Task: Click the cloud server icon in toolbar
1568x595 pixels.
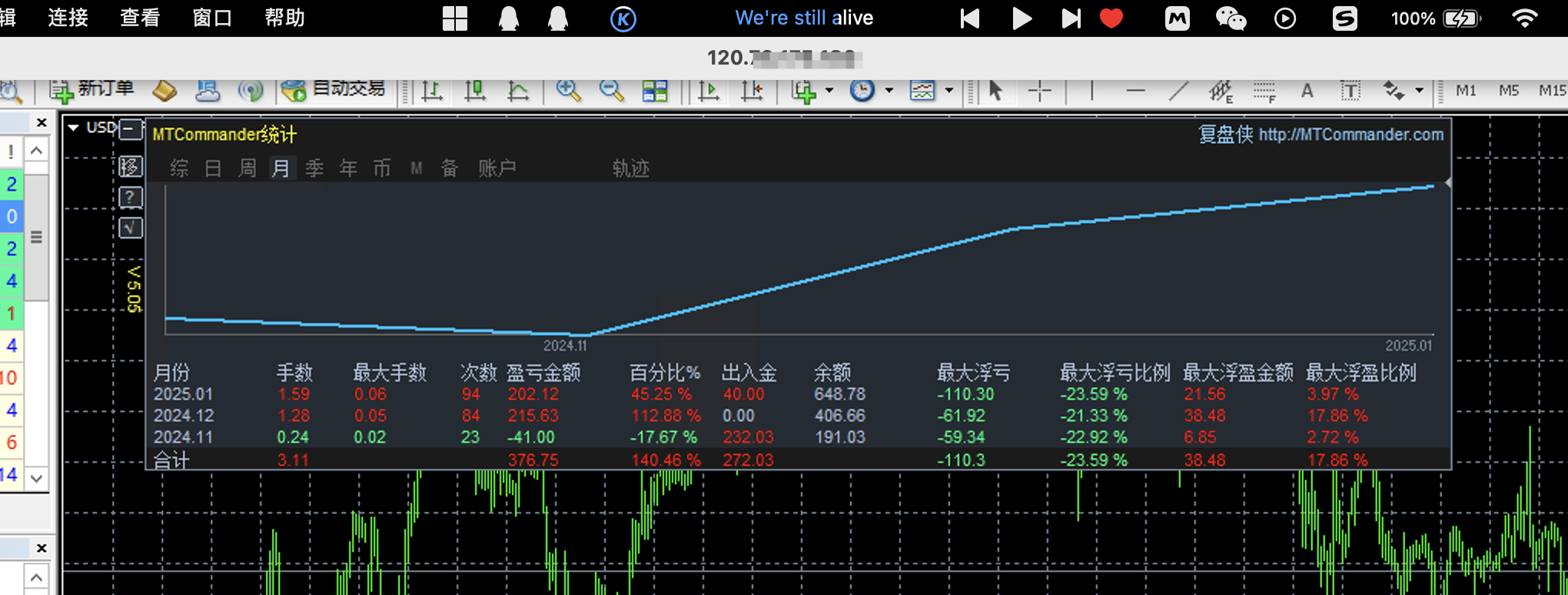Action: (x=208, y=91)
